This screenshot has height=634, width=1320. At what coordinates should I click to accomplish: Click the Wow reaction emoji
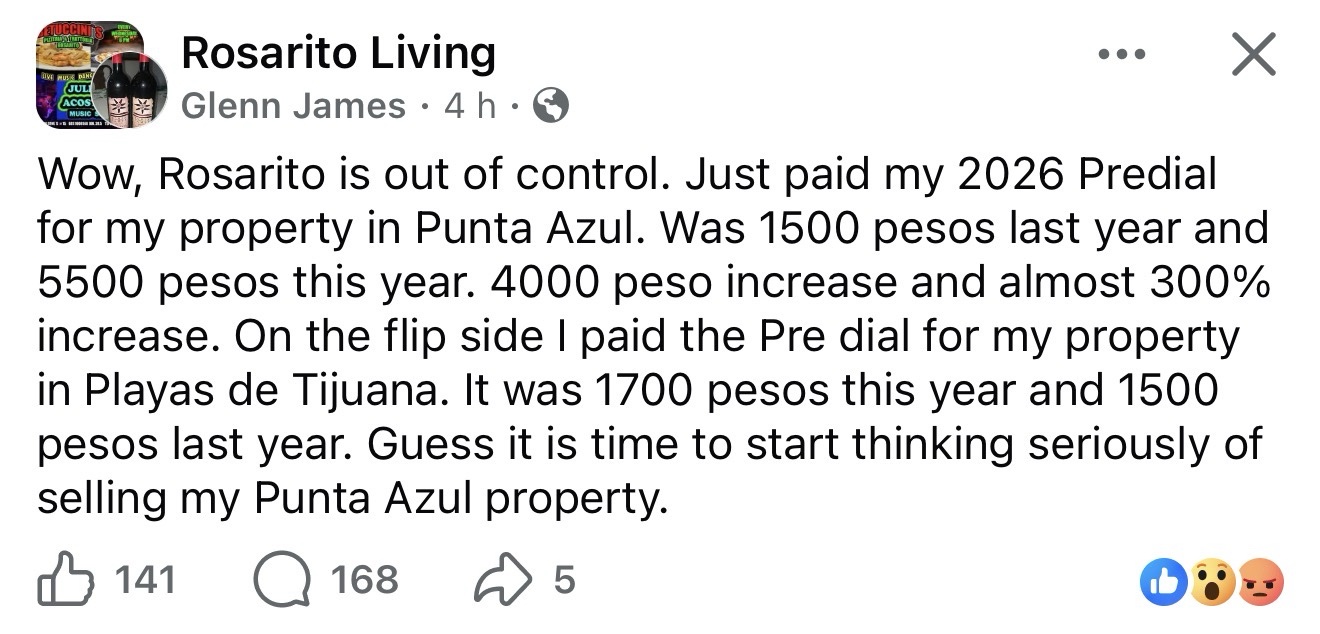click(x=1212, y=581)
